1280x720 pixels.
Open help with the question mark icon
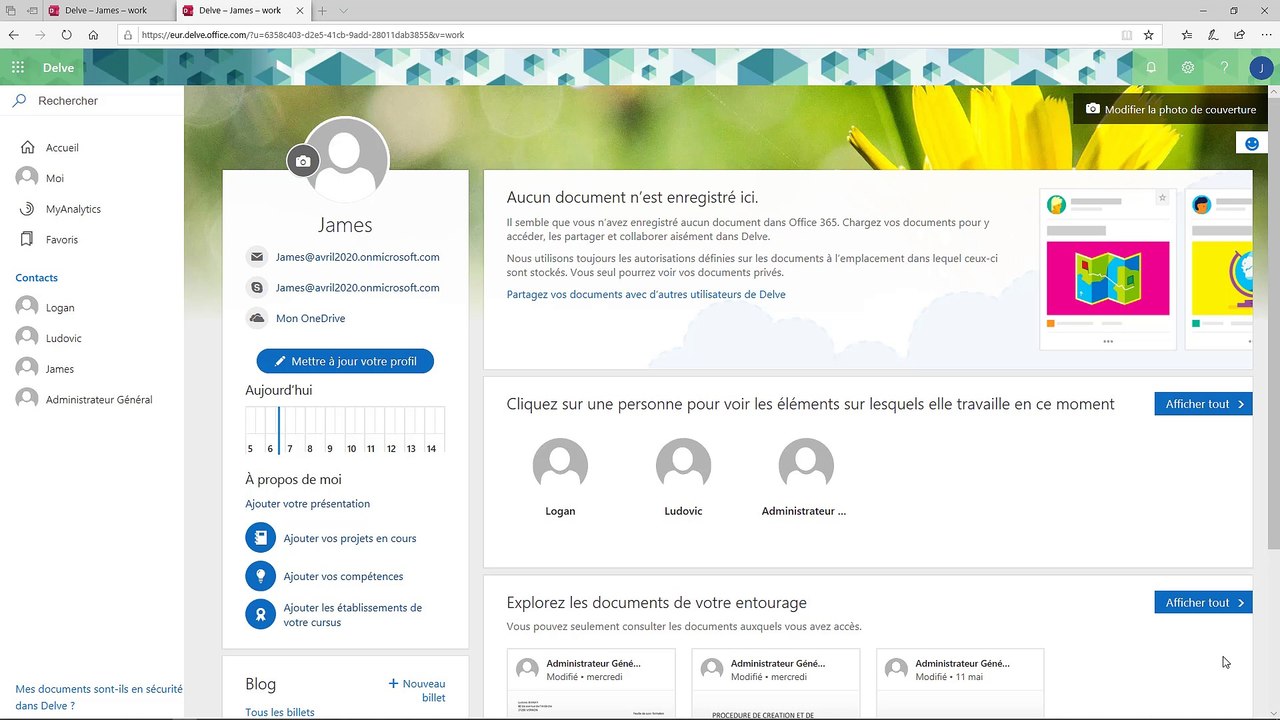coord(1224,67)
